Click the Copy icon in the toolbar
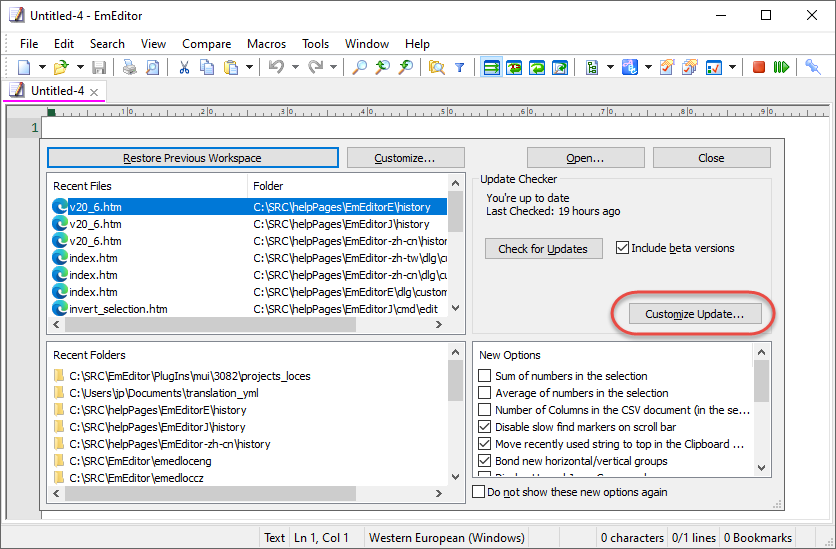The height and width of the screenshot is (549, 836). point(207,68)
